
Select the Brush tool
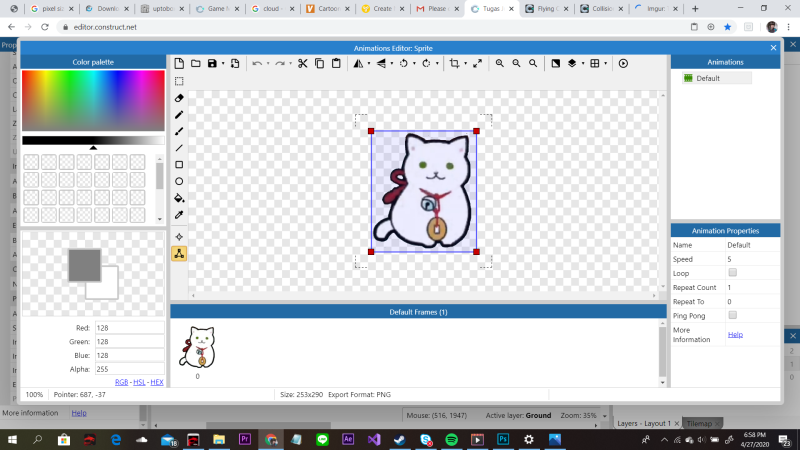(179, 131)
